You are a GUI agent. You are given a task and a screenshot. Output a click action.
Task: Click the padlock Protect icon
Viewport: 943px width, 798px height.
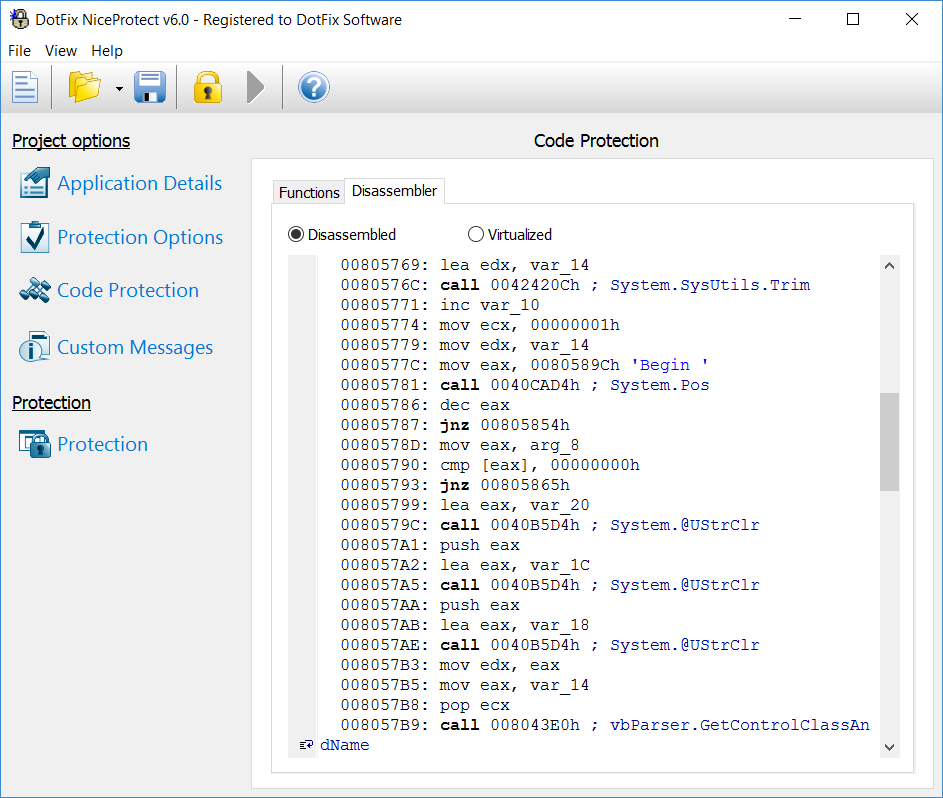tap(207, 87)
